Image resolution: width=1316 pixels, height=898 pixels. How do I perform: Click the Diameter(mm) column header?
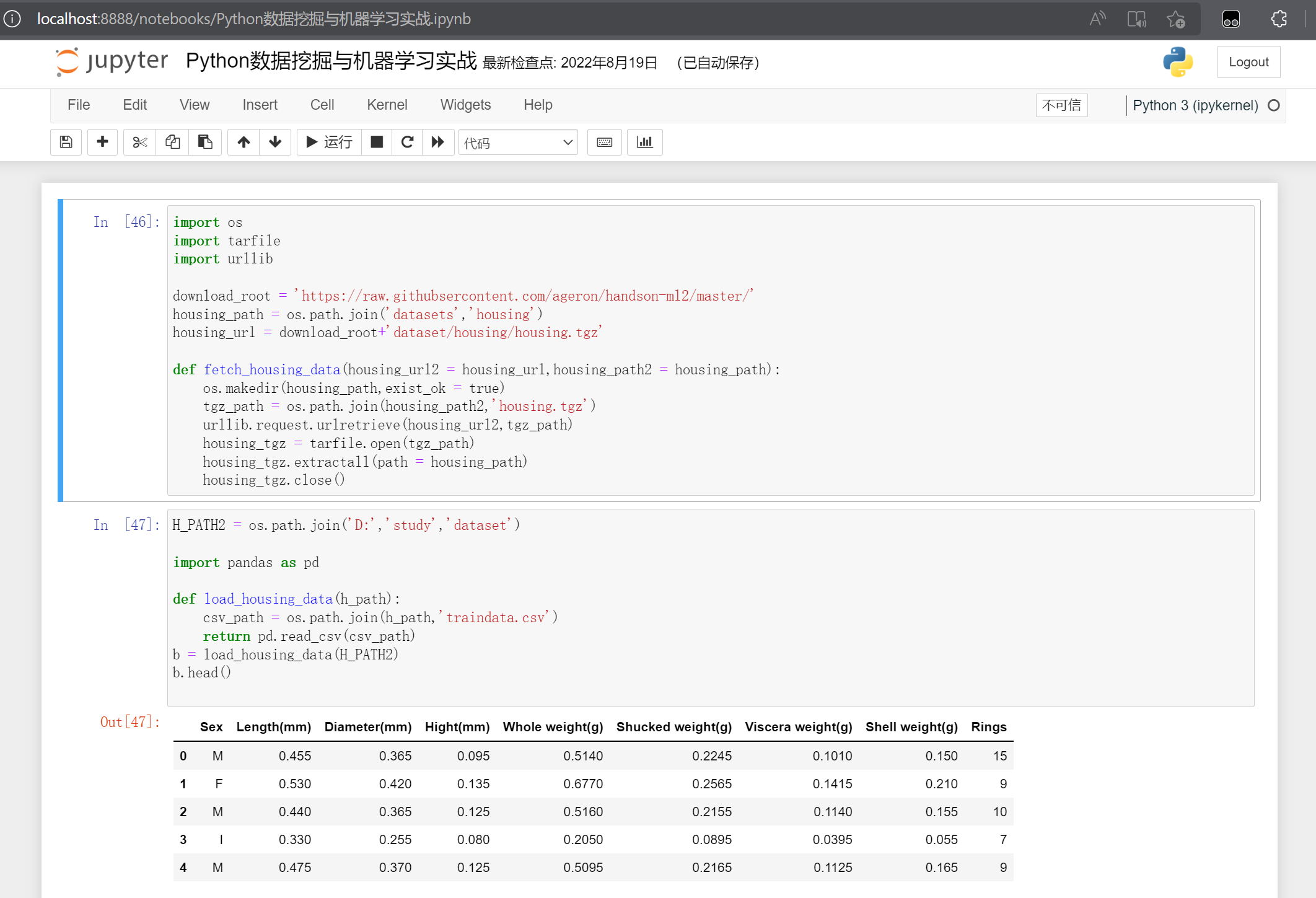[x=368, y=727]
